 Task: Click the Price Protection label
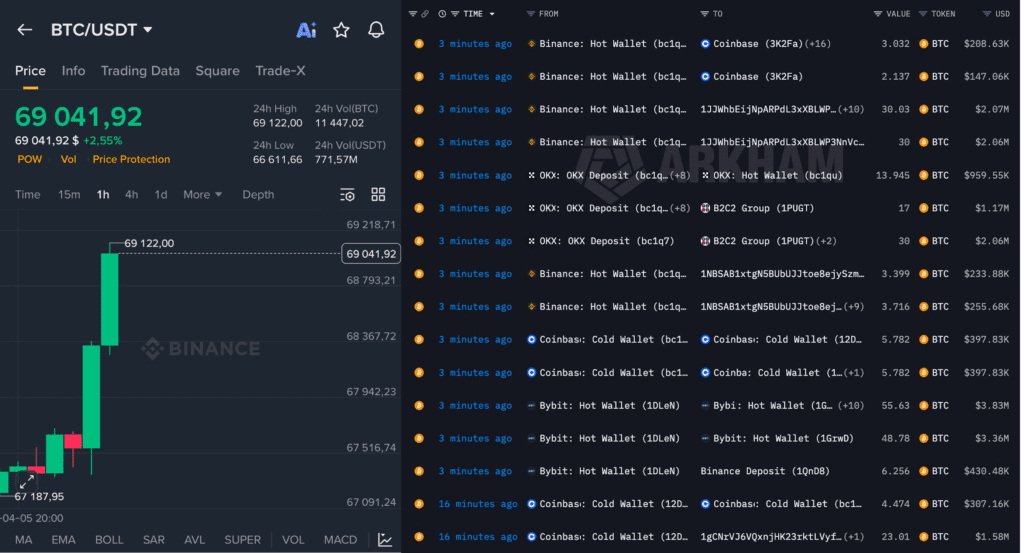[131, 159]
